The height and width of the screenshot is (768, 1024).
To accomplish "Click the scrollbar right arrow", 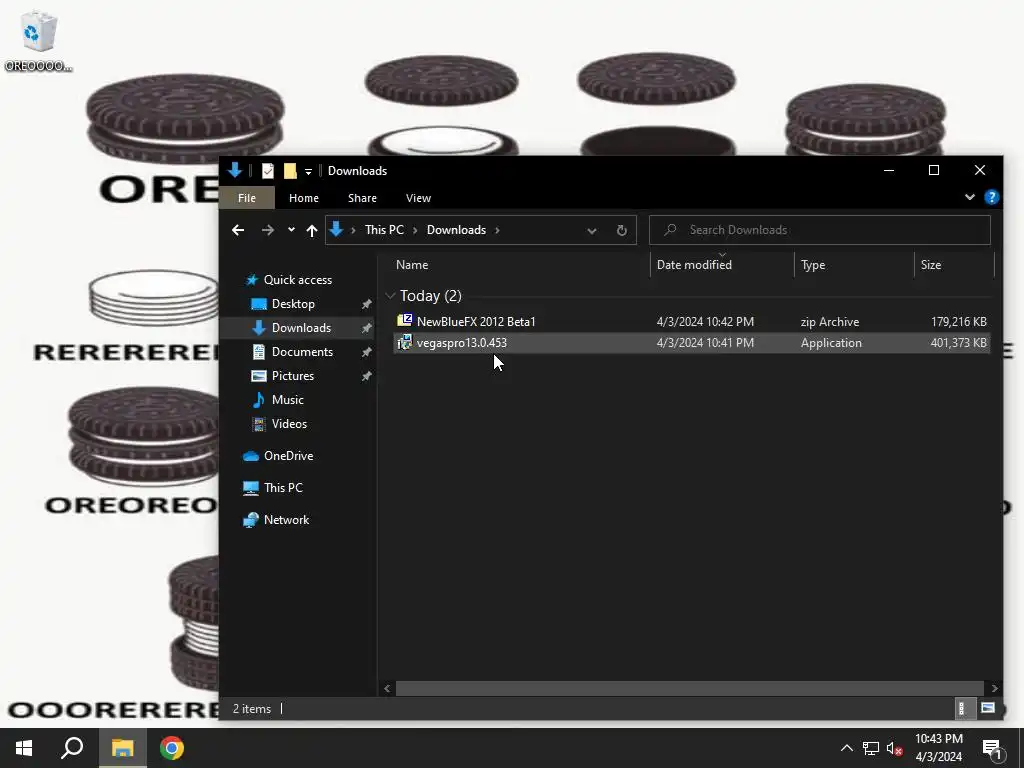I will [994, 688].
